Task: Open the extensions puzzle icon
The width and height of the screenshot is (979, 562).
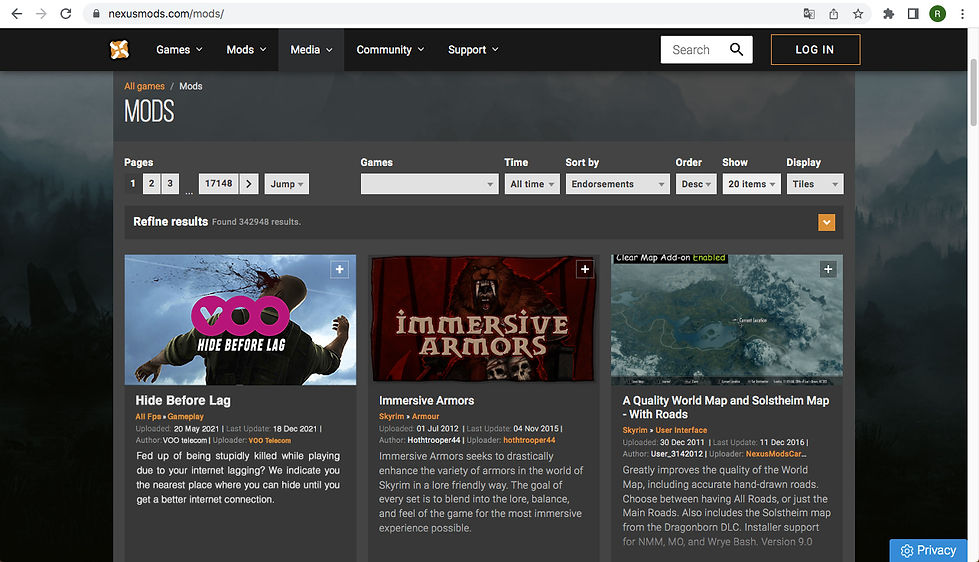Action: click(888, 14)
